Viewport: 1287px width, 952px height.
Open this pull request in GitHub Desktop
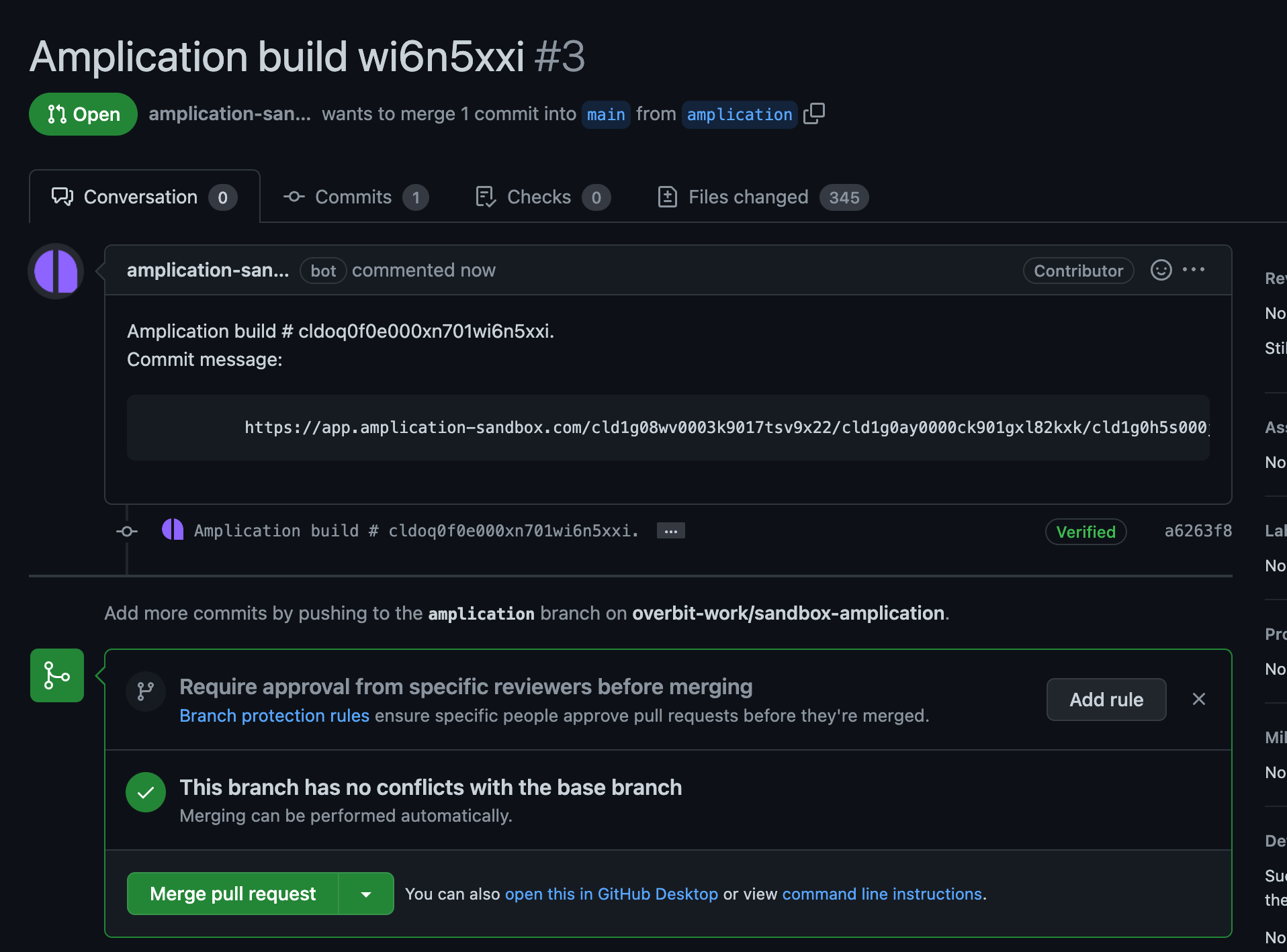coord(611,894)
